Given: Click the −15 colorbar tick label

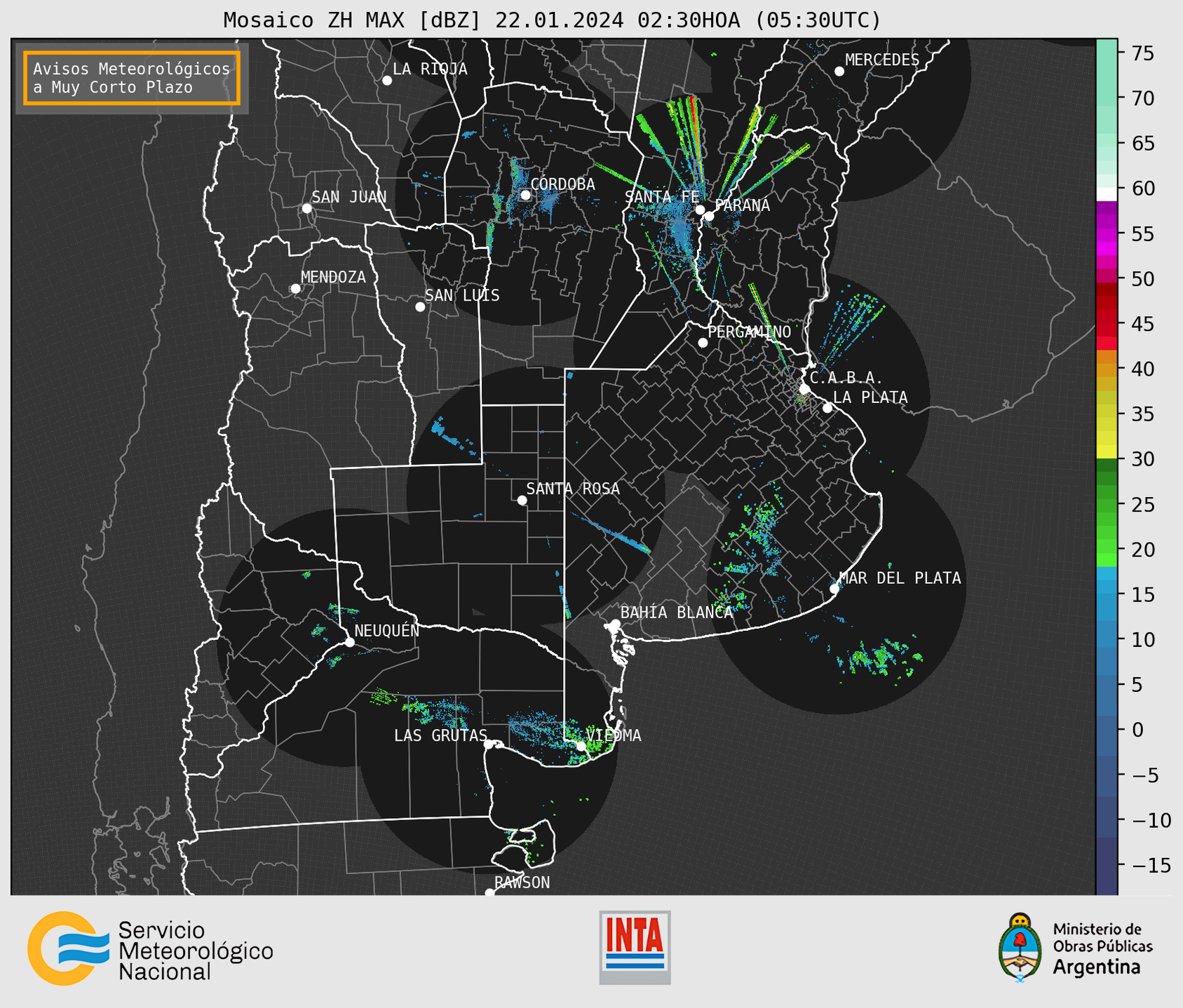Looking at the screenshot, I should tap(1151, 866).
